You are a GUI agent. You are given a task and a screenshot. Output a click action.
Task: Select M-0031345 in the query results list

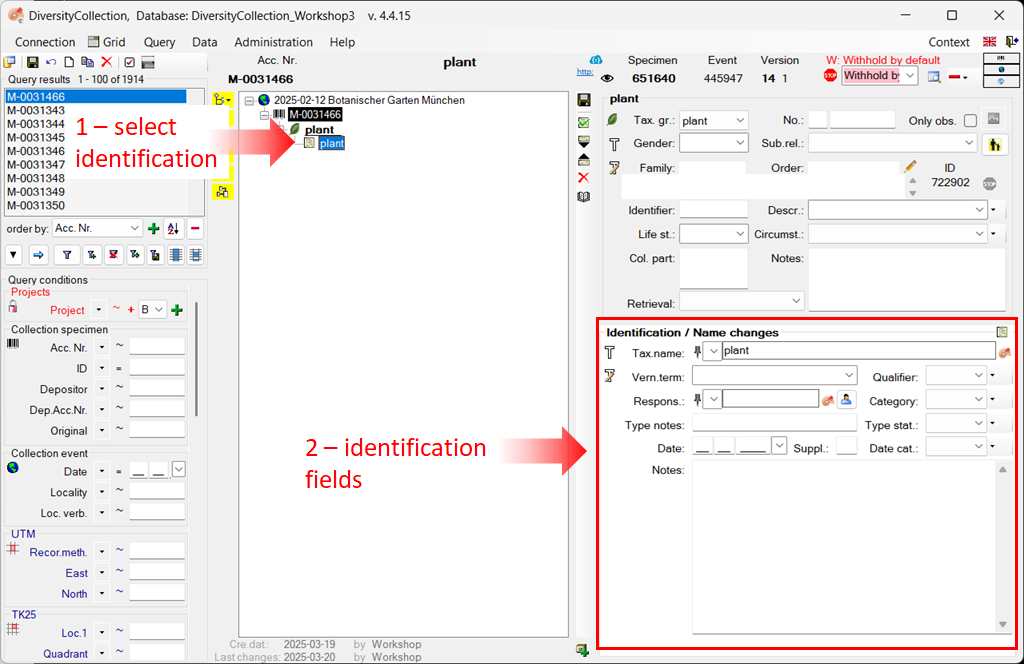coord(36,137)
